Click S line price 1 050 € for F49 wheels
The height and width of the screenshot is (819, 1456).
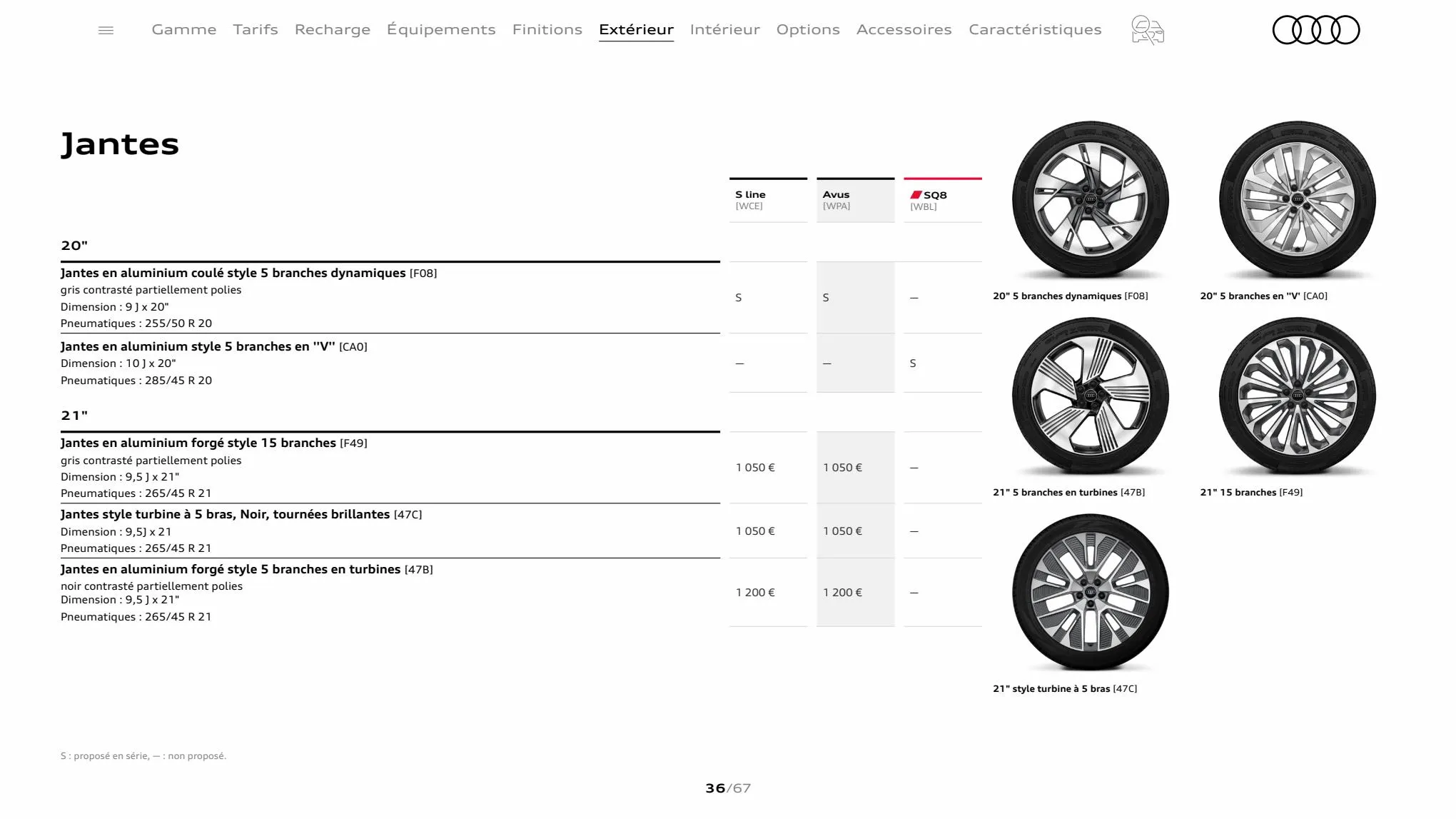point(755,468)
